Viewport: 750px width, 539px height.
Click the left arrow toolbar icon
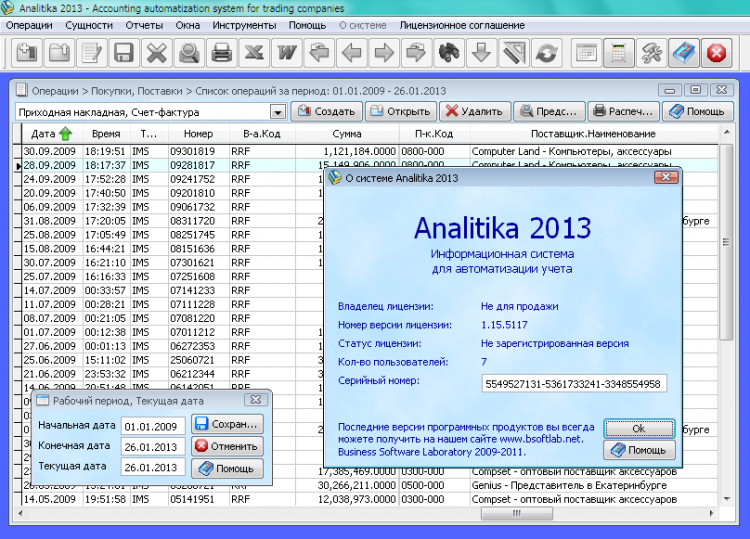click(x=352, y=53)
